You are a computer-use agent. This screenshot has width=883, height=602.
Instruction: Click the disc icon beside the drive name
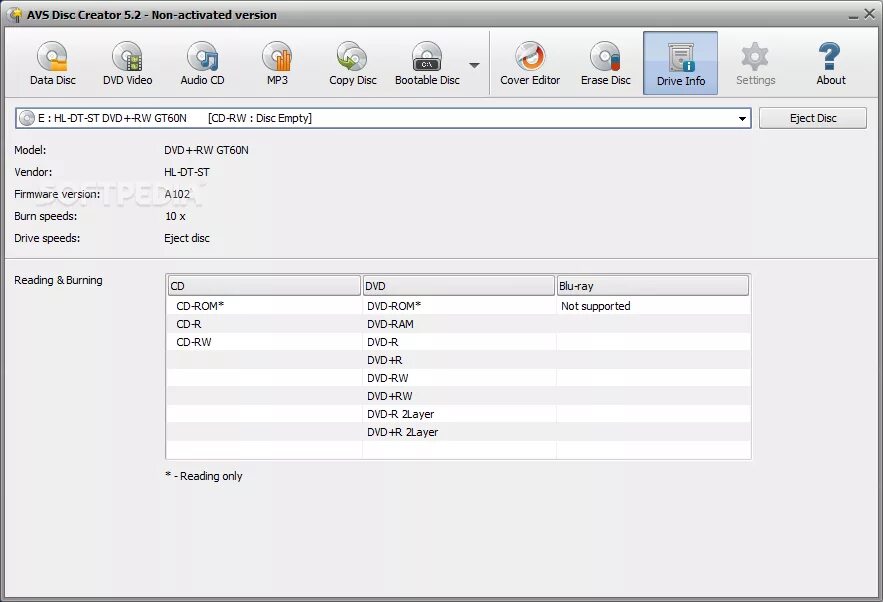pyautogui.click(x=26, y=117)
